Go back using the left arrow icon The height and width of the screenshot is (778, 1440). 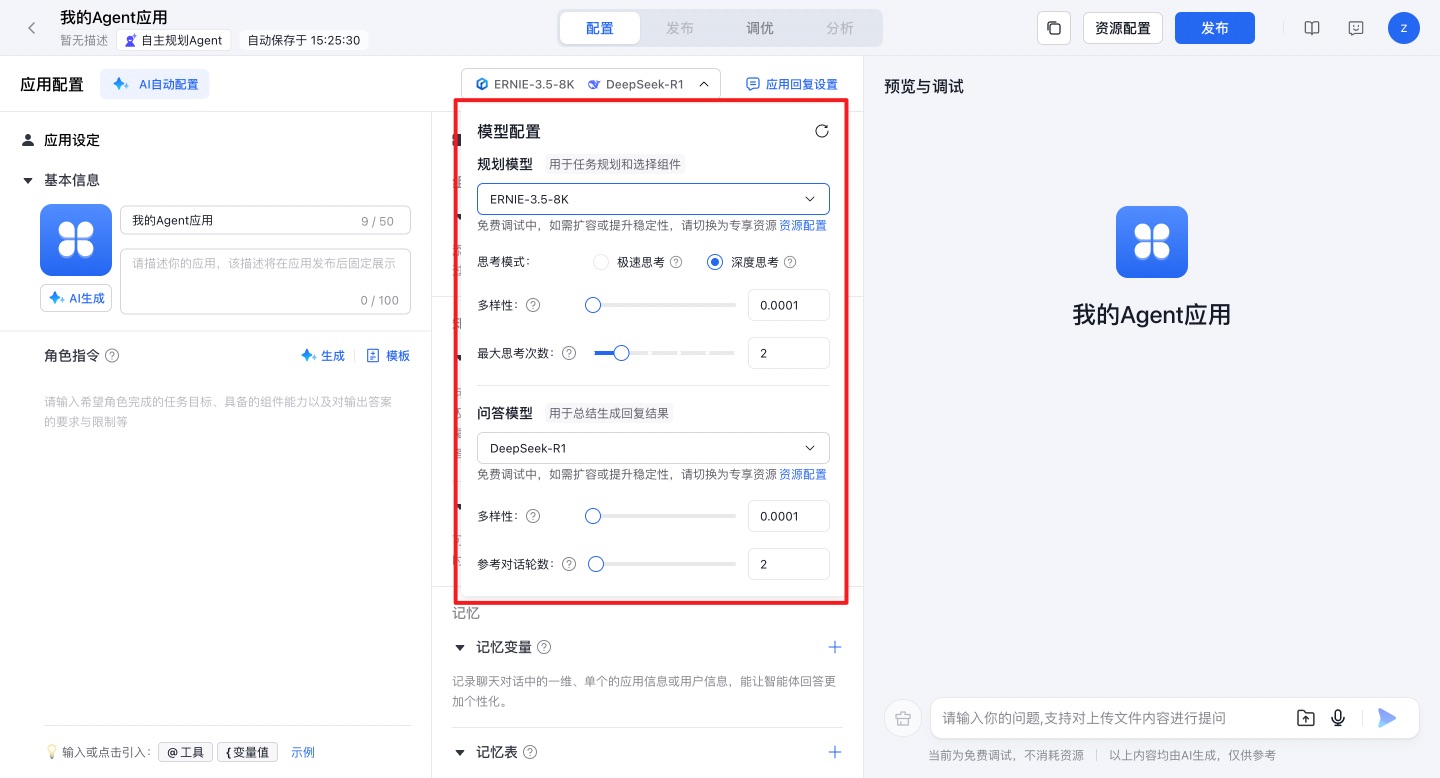pos(31,28)
